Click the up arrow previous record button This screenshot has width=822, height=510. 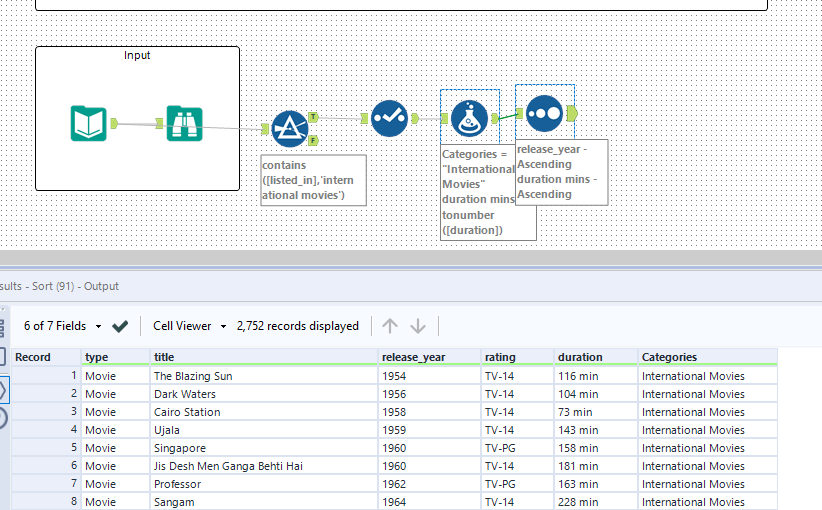coord(390,326)
